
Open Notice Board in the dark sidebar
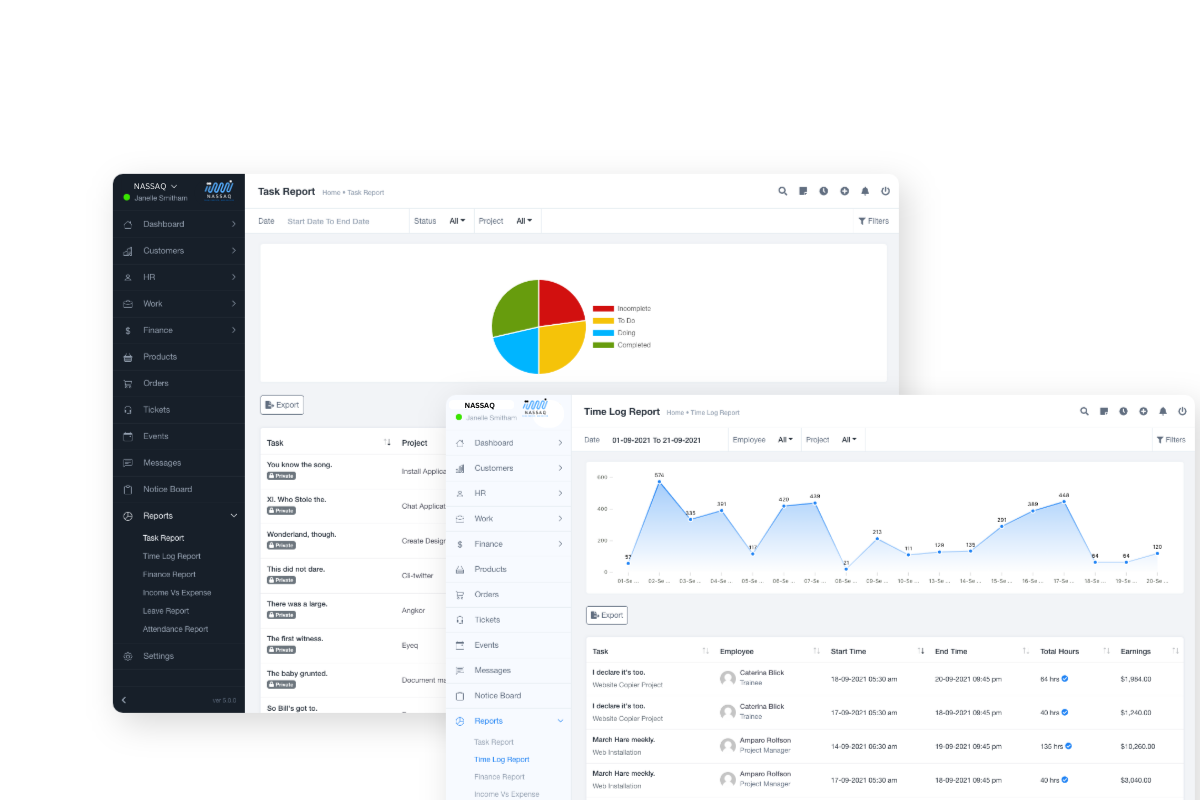pos(167,489)
